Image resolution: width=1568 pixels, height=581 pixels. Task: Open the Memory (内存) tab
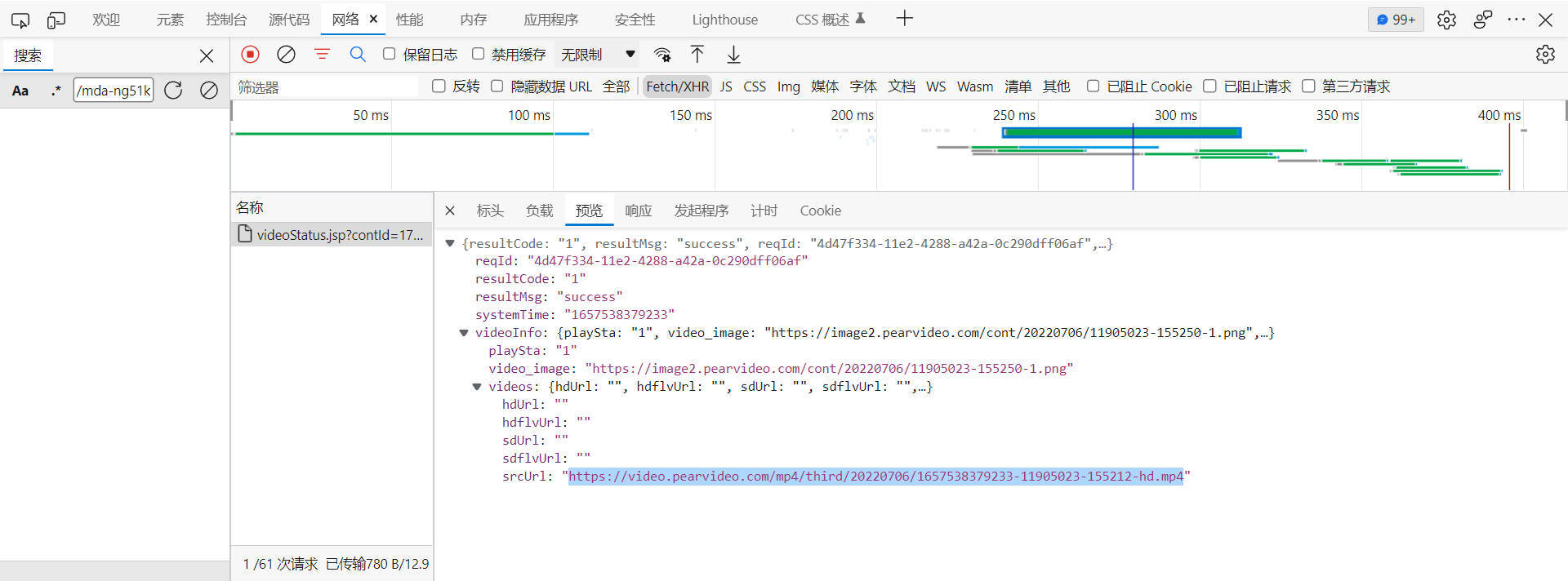[x=473, y=20]
